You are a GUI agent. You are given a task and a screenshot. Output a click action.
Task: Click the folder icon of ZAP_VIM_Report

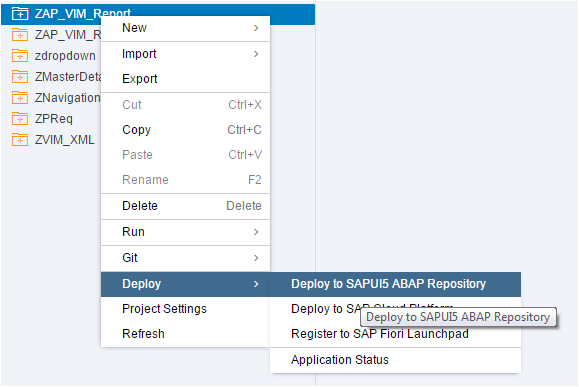pos(20,14)
